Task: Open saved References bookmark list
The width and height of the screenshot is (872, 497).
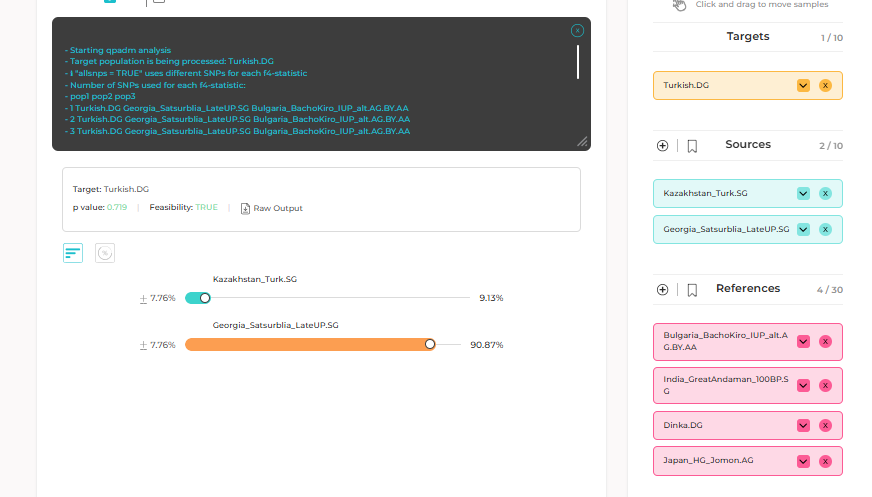Action: [x=692, y=290]
